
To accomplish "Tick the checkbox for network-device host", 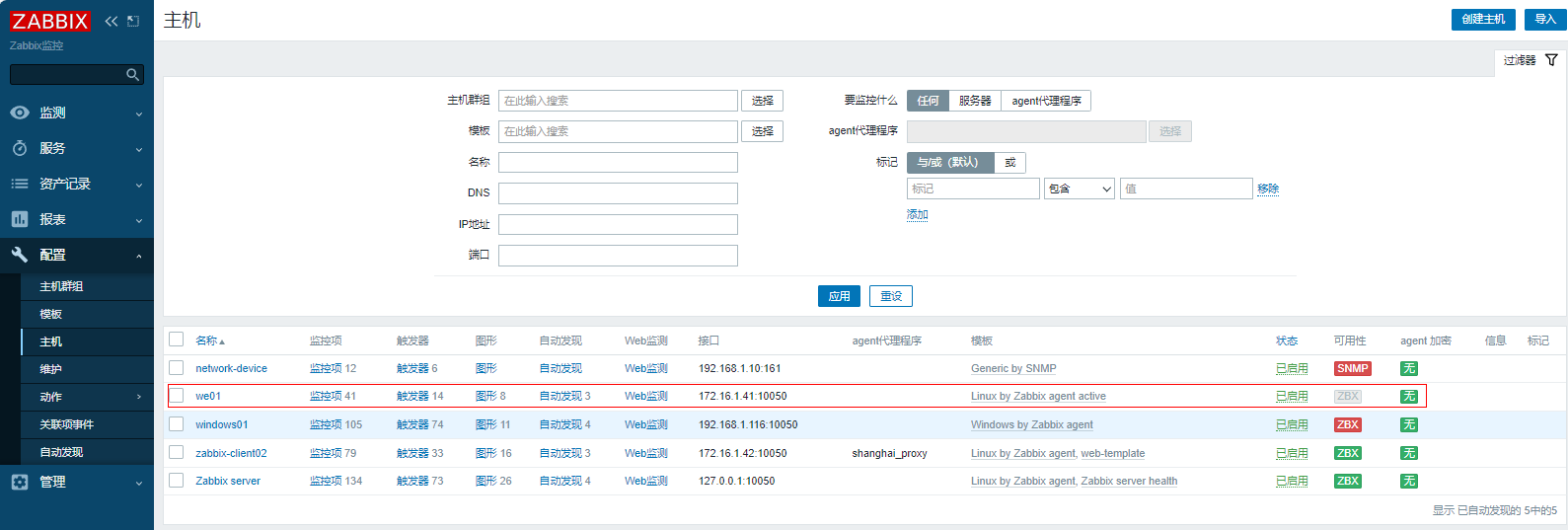I will tap(177, 368).
